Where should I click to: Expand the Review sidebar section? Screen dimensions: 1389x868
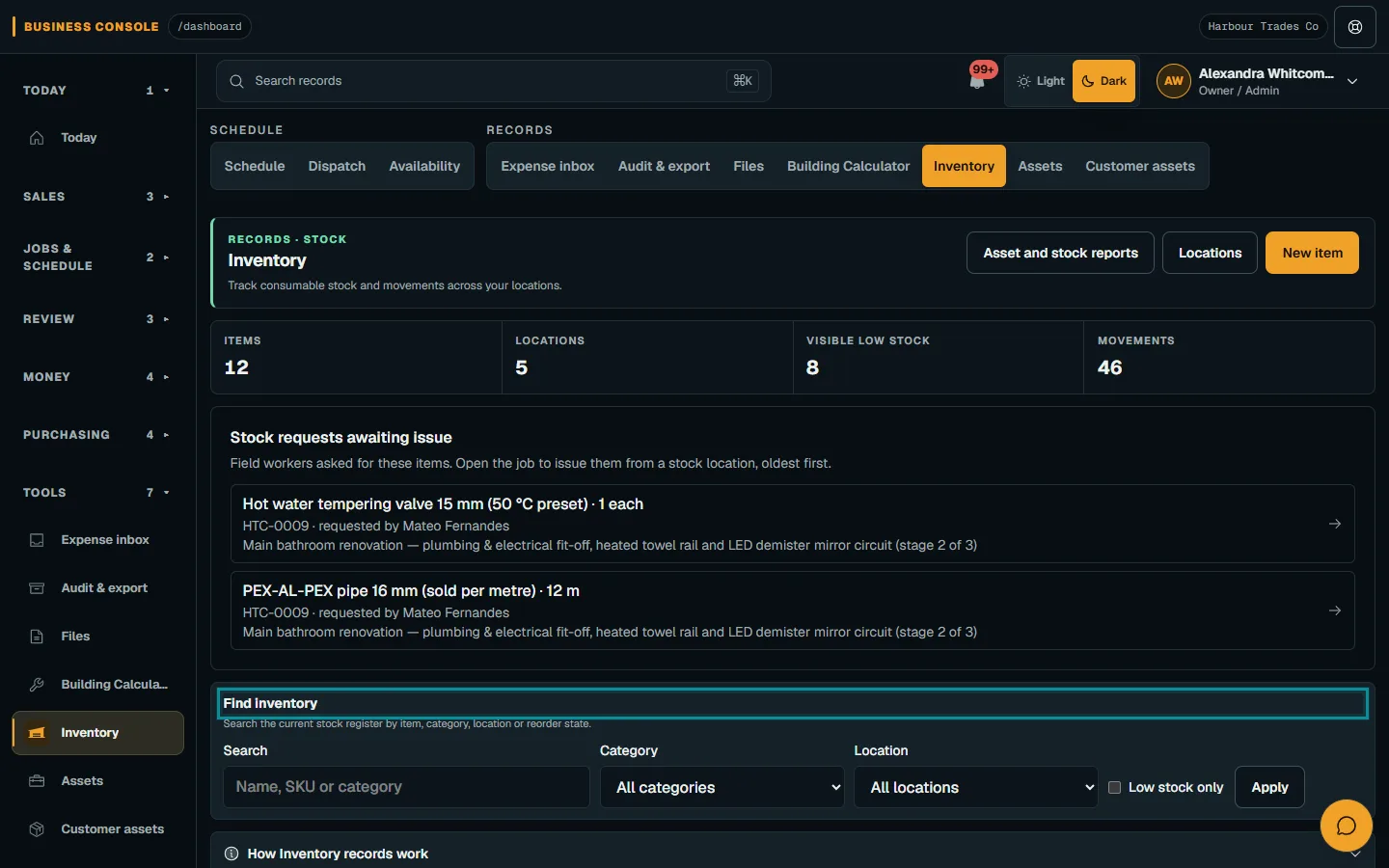coord(96,319)
